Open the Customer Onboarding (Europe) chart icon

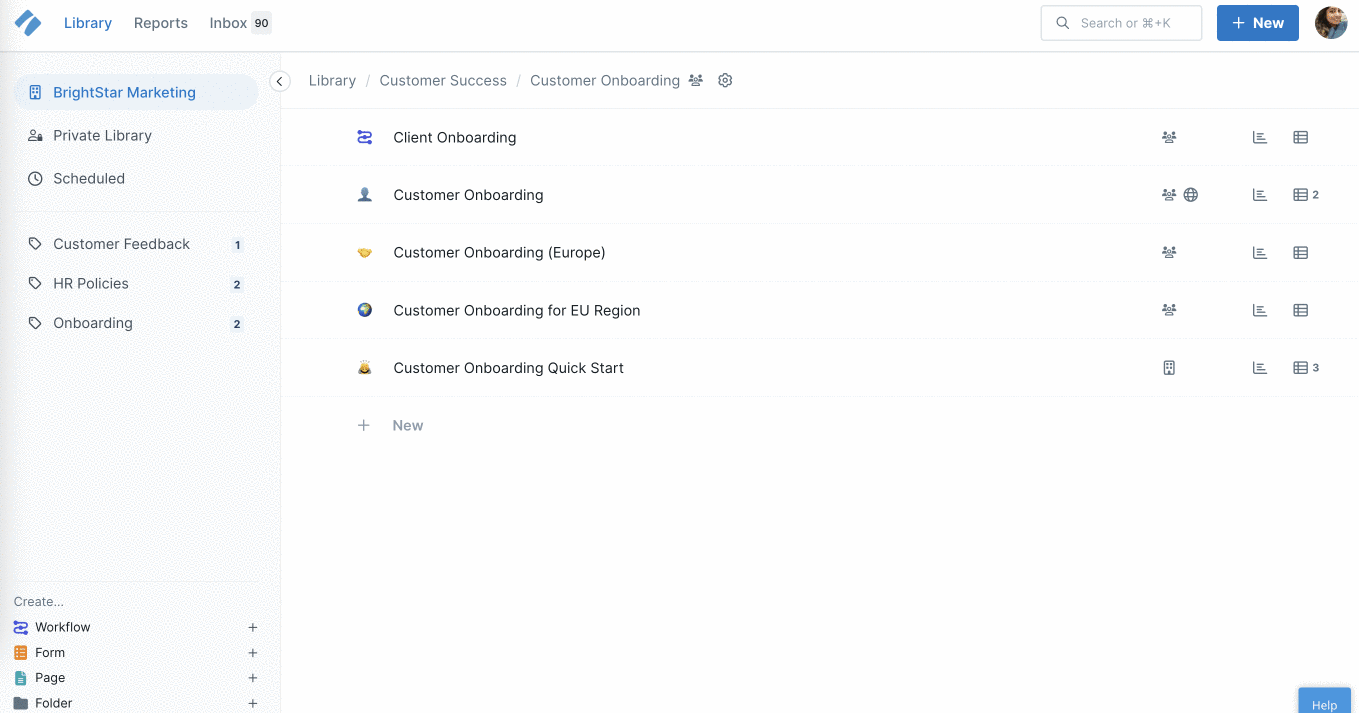[x=1260, y=252]
